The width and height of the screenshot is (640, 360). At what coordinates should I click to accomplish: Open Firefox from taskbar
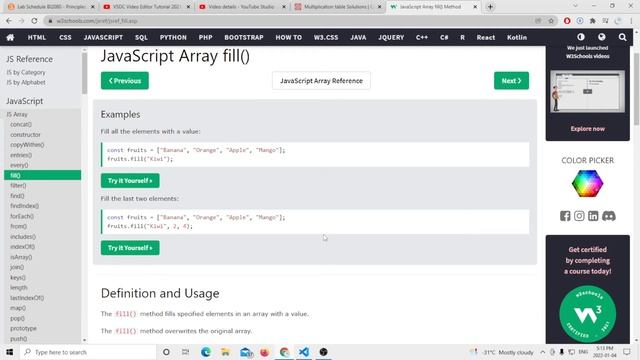tap(264, 352)
